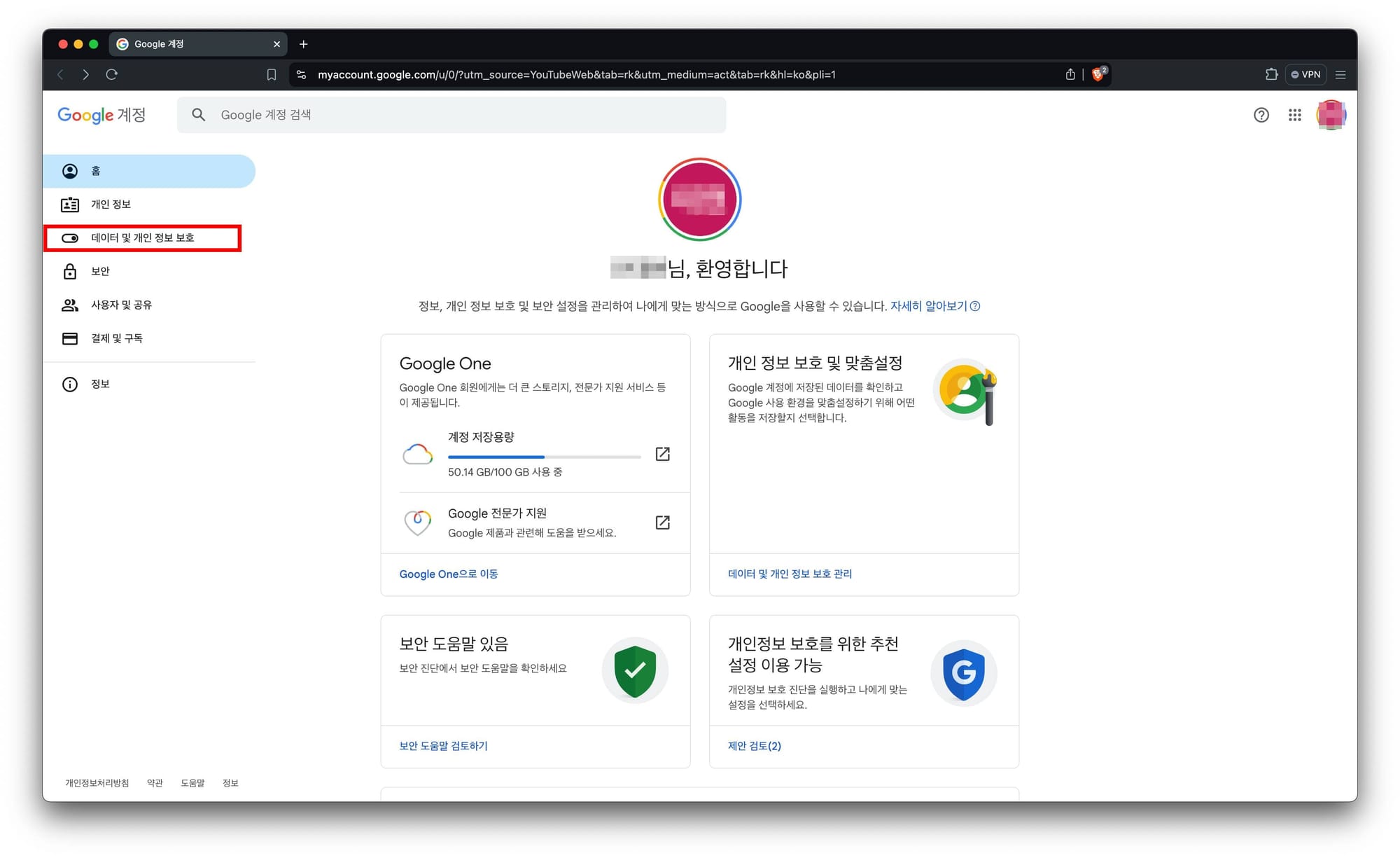Click the search magnifier icon
This screenshot has height=858, width=1400.
click(199, 115)
